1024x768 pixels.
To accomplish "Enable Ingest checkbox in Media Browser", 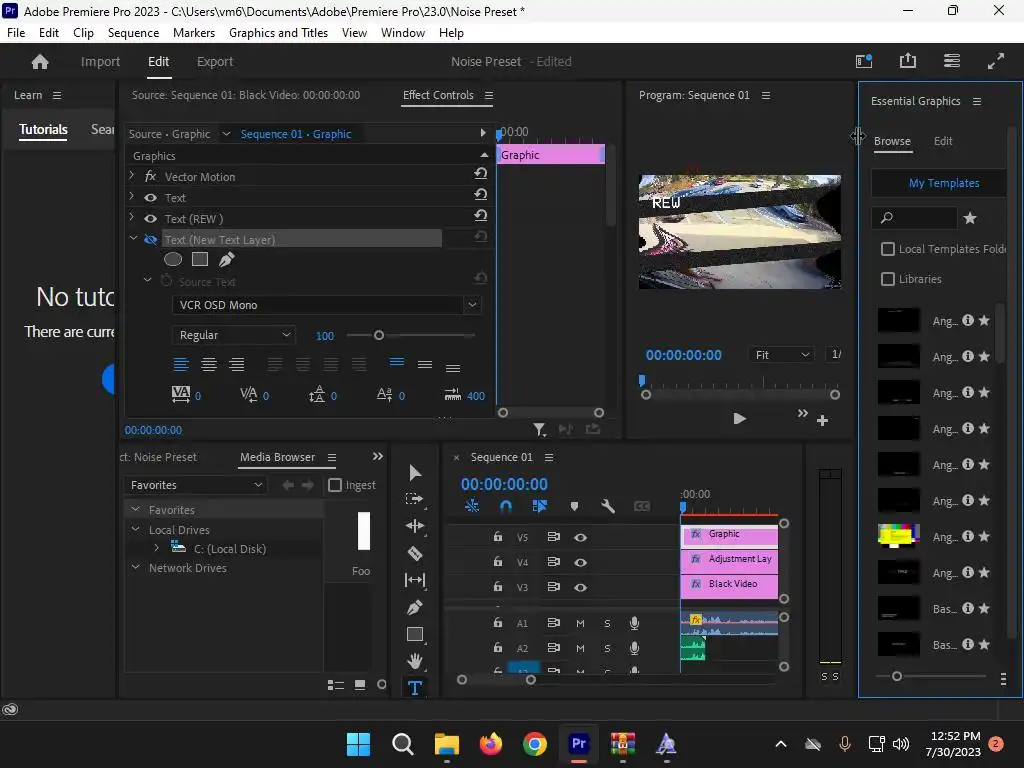I will tap(335, 485).
